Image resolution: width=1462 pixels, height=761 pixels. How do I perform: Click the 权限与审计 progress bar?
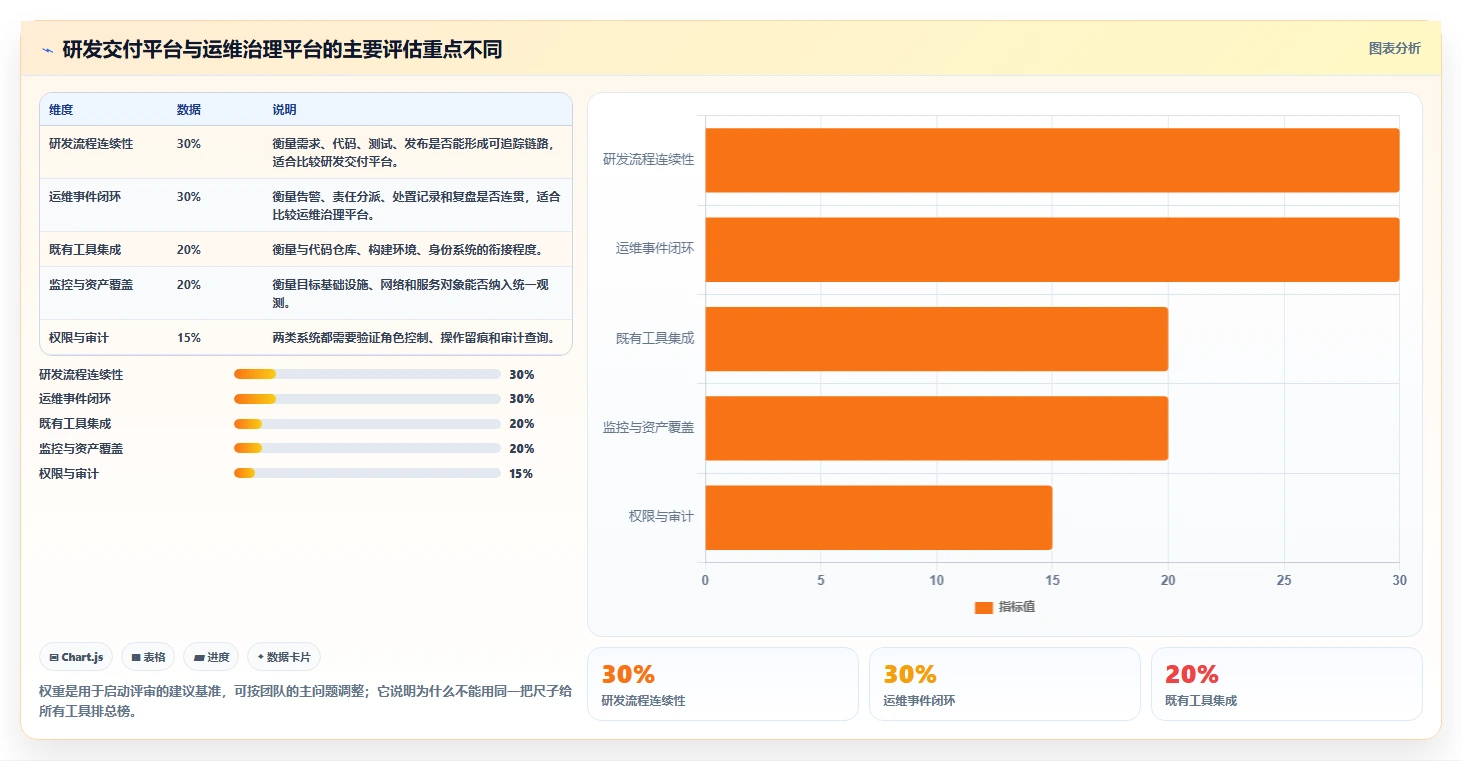point(367,474)
